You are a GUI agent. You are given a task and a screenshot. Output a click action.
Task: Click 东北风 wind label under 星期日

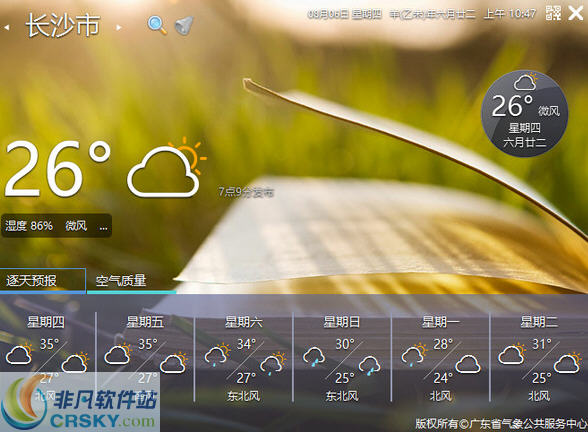(x=342, y=396)
